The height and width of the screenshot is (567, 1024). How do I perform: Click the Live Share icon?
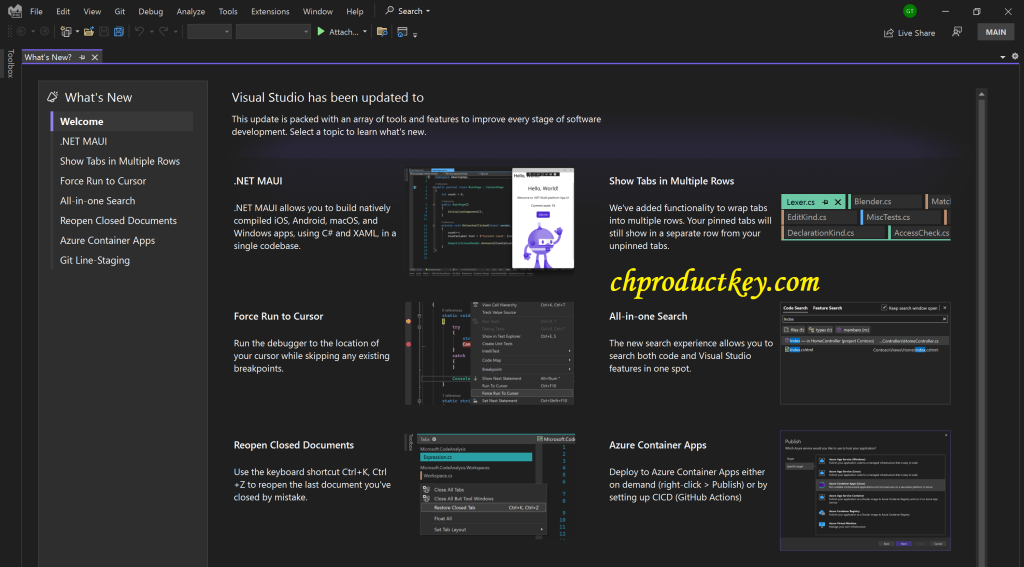(888, 33)
